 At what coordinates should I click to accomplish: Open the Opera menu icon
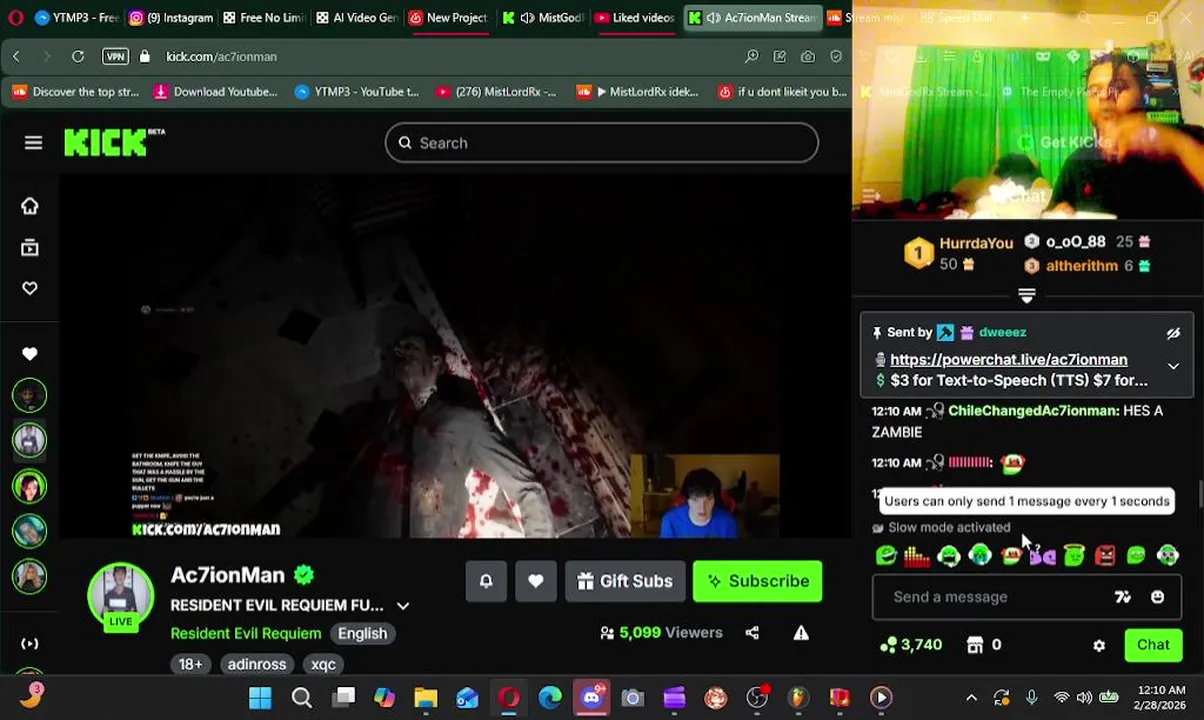15,18
